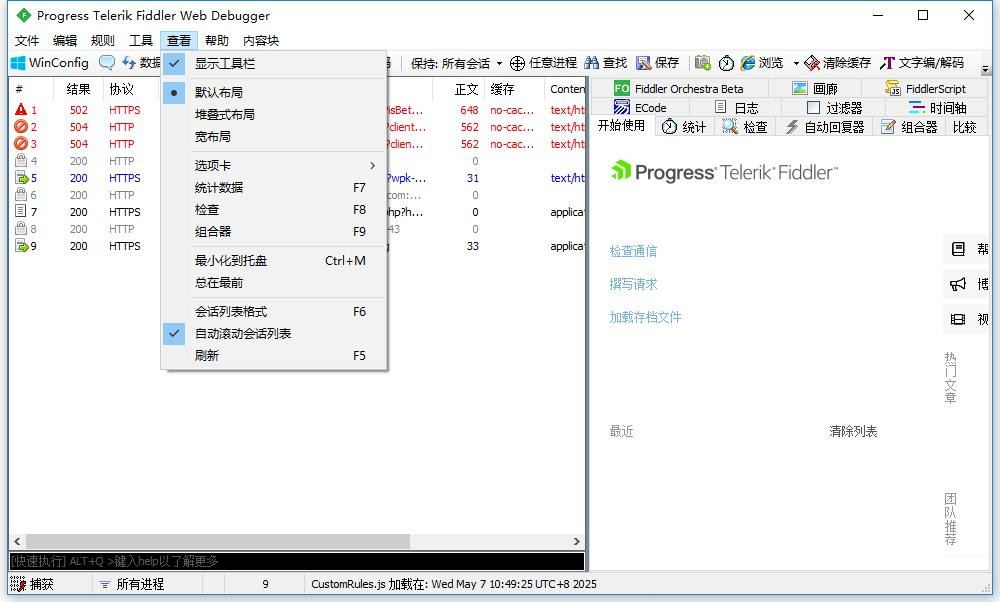Choose 最小化到托盘 from the menu

click(x=274, y=260)
